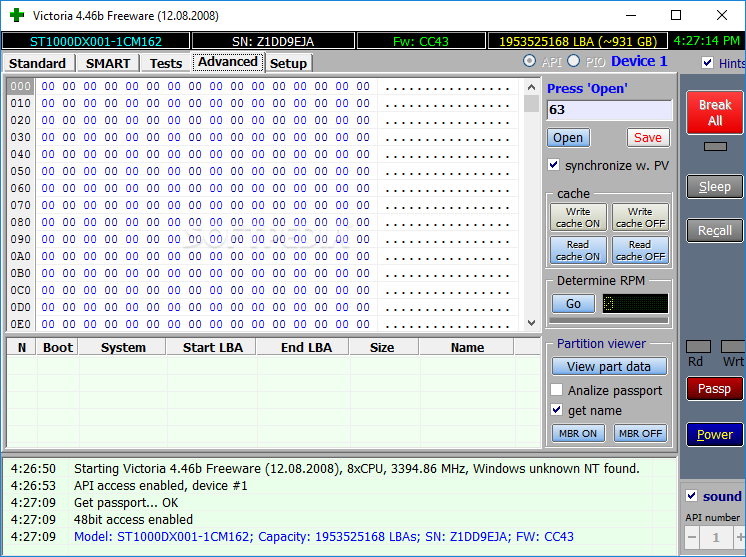The height and width of the screenshot is (557, 746).
Task: Click the log entry '48bit access enabled'
Action: pos(133,519)
